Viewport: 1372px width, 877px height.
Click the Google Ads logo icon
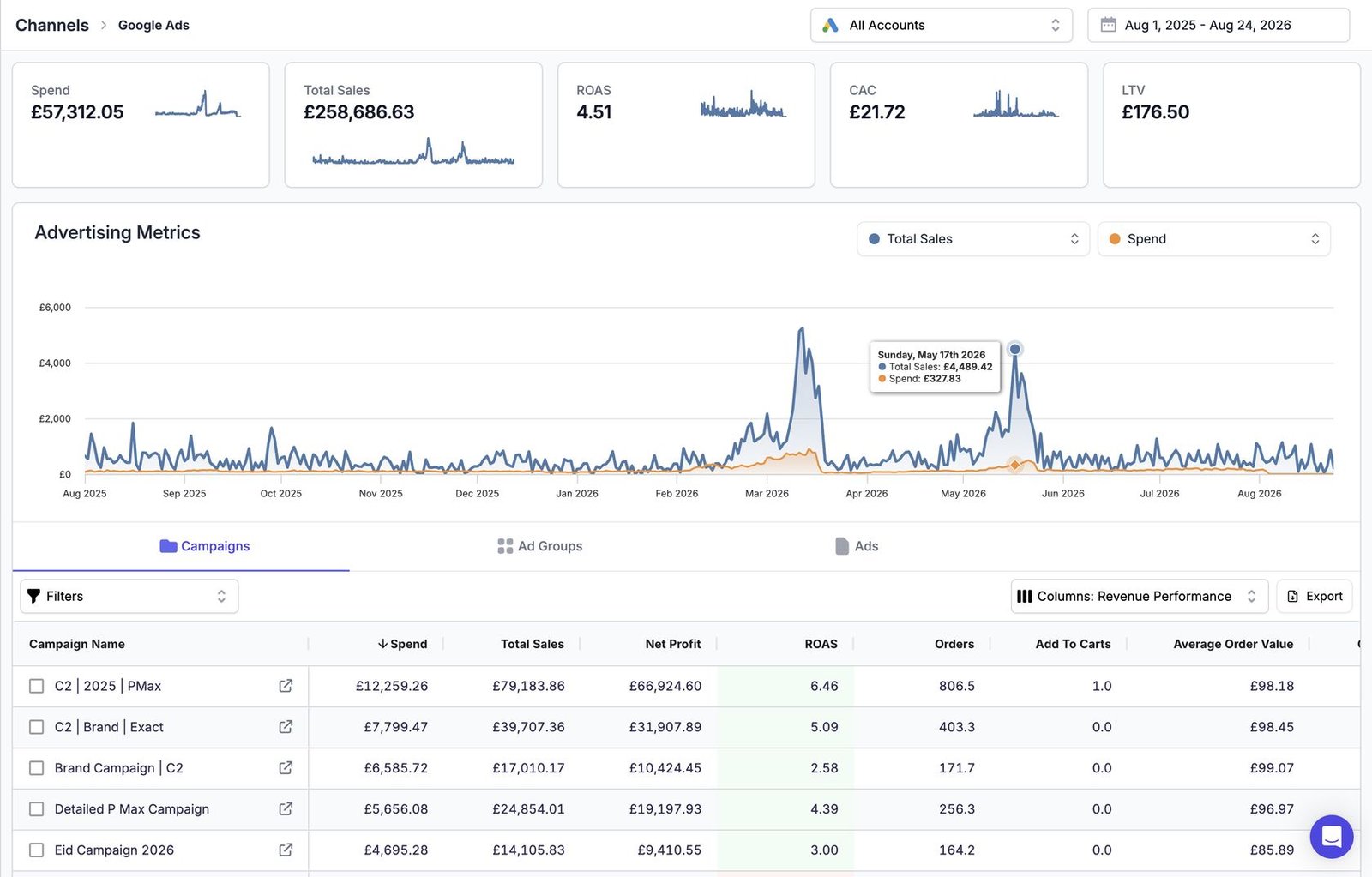tap(830, 26)
